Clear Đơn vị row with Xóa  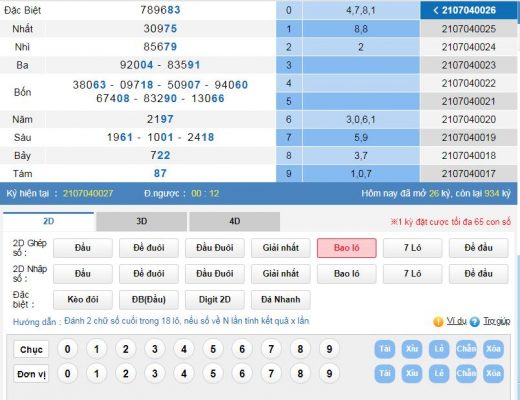[x=493, y=373]
